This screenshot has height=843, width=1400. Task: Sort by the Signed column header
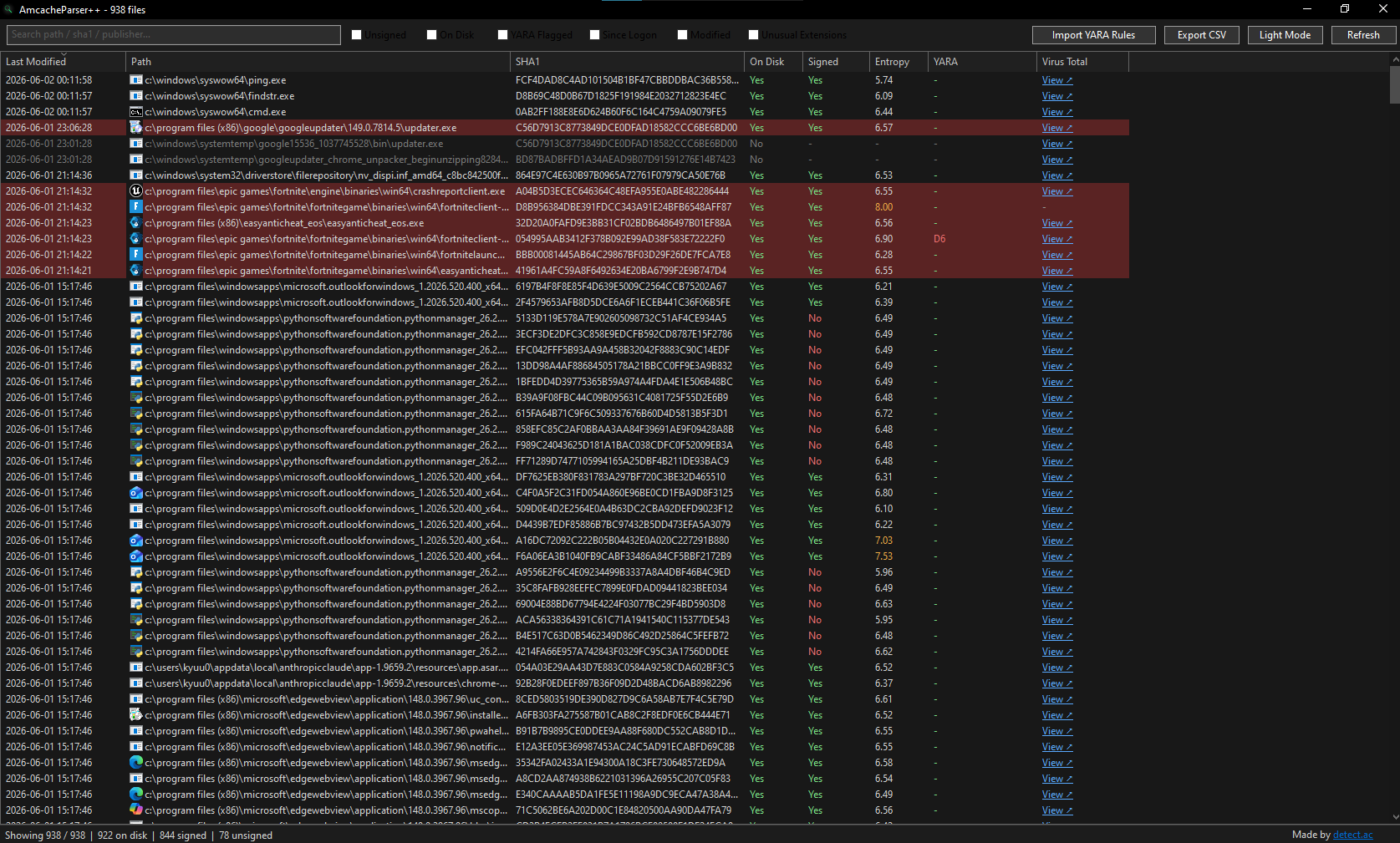(836, 62)
